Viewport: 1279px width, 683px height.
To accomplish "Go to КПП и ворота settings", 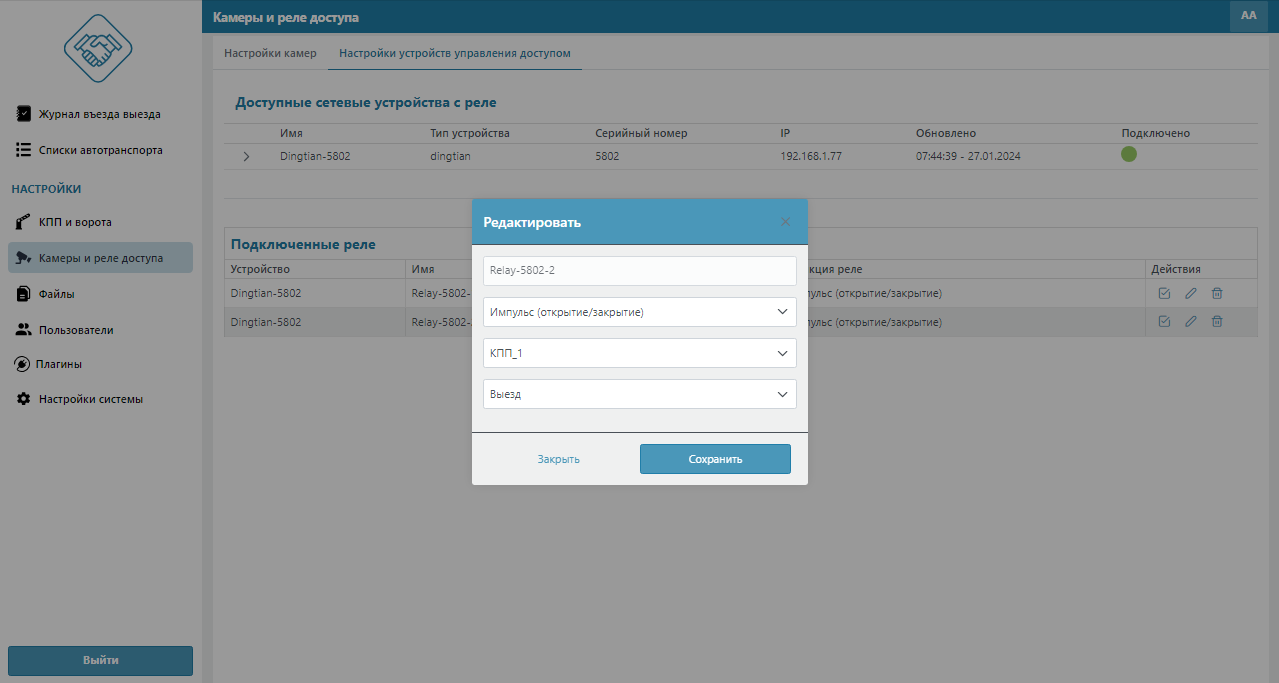I will click(75, 222).
